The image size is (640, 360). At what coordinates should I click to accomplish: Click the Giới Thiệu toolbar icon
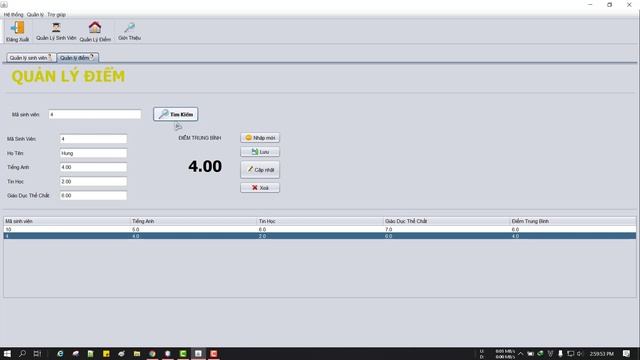(129, 31)
